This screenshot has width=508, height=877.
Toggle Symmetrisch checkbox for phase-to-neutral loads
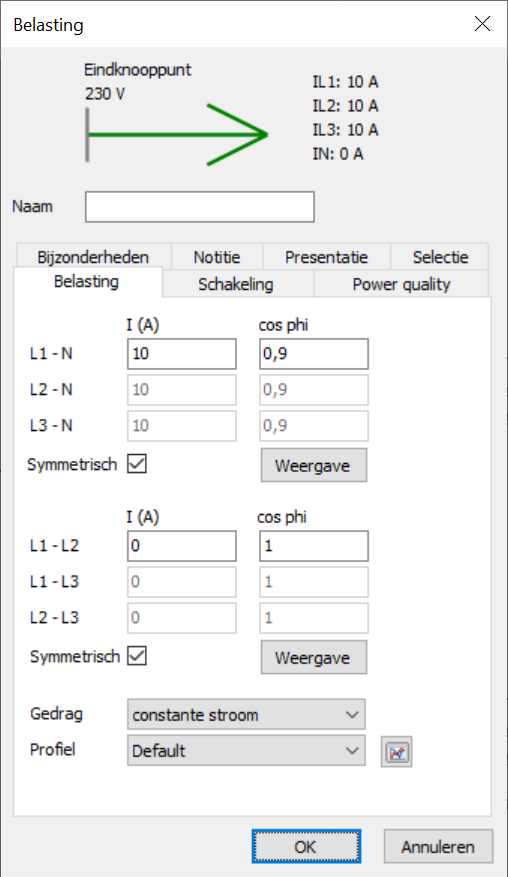click(x=137, y=464)
